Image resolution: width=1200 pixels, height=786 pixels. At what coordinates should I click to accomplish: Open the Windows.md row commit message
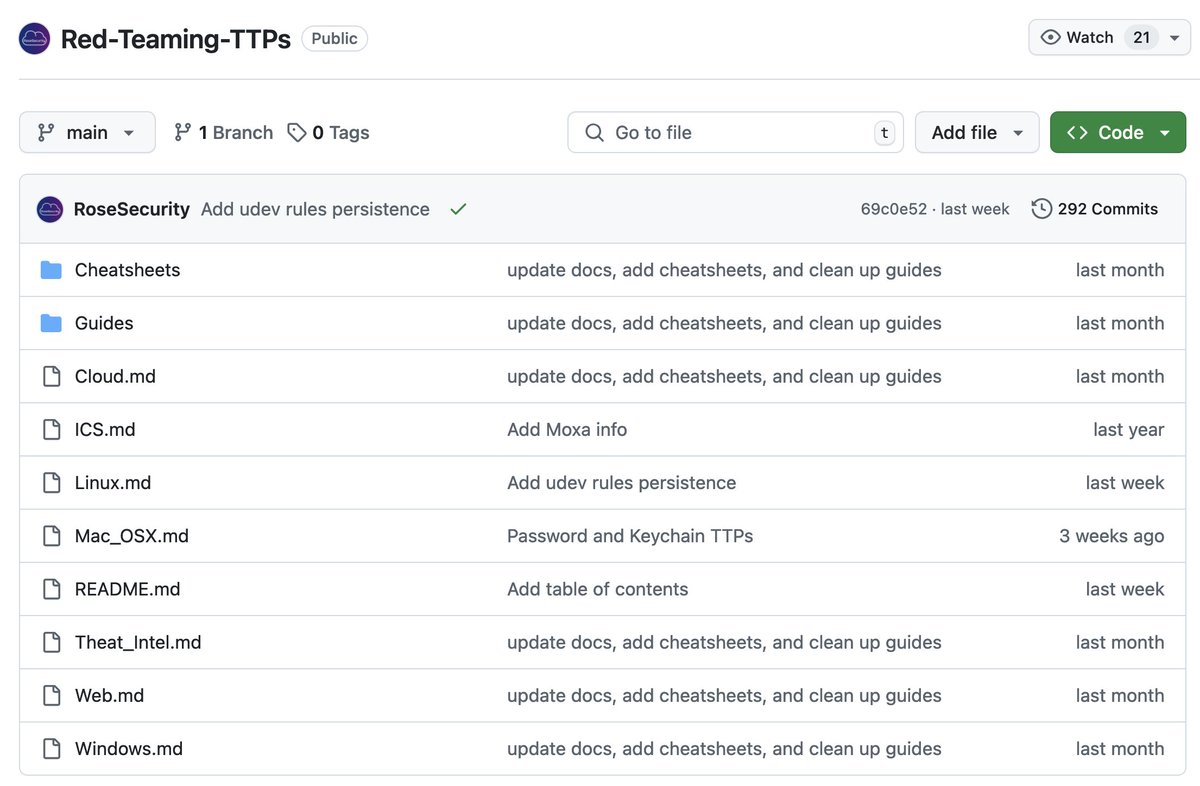724,748
